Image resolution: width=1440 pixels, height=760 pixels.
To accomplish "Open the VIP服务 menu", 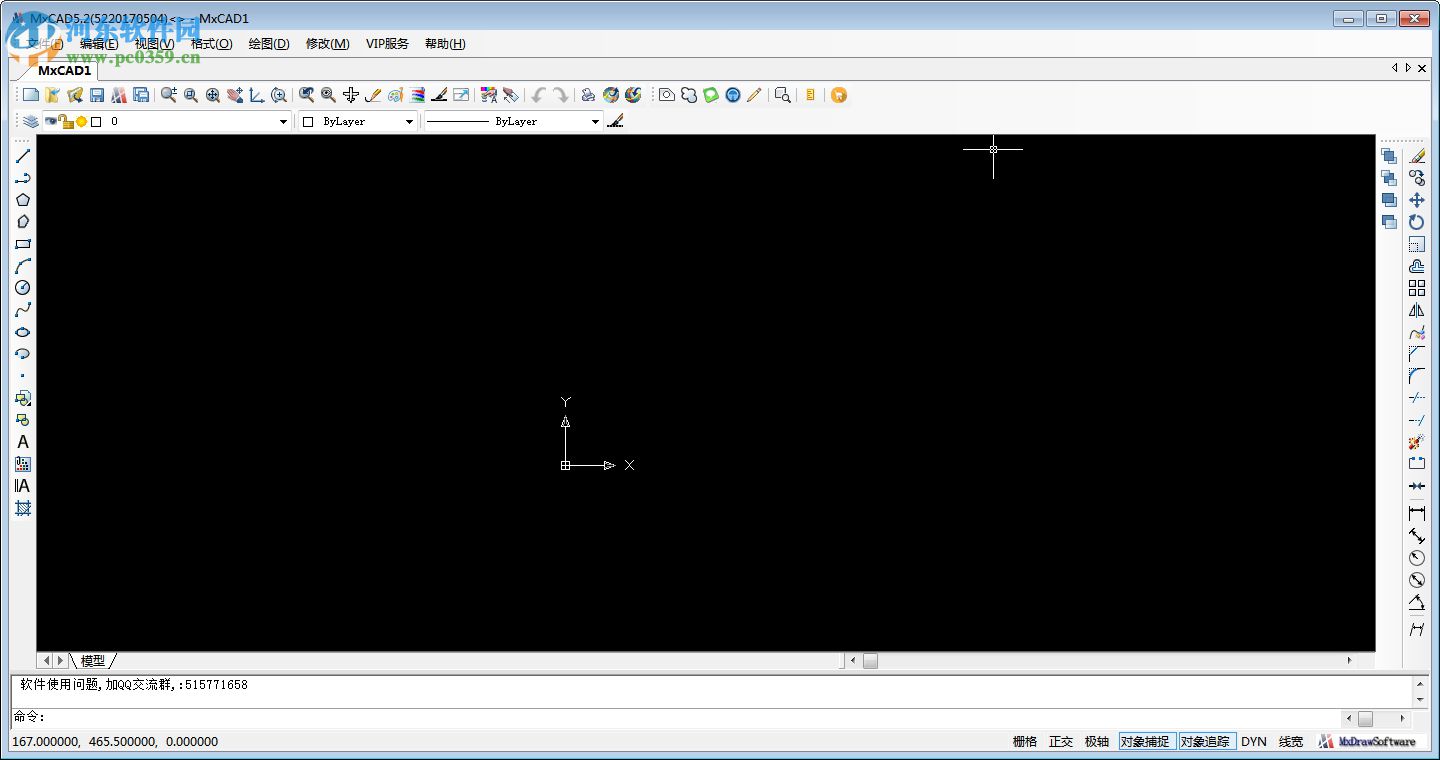I will pos(387,44).
